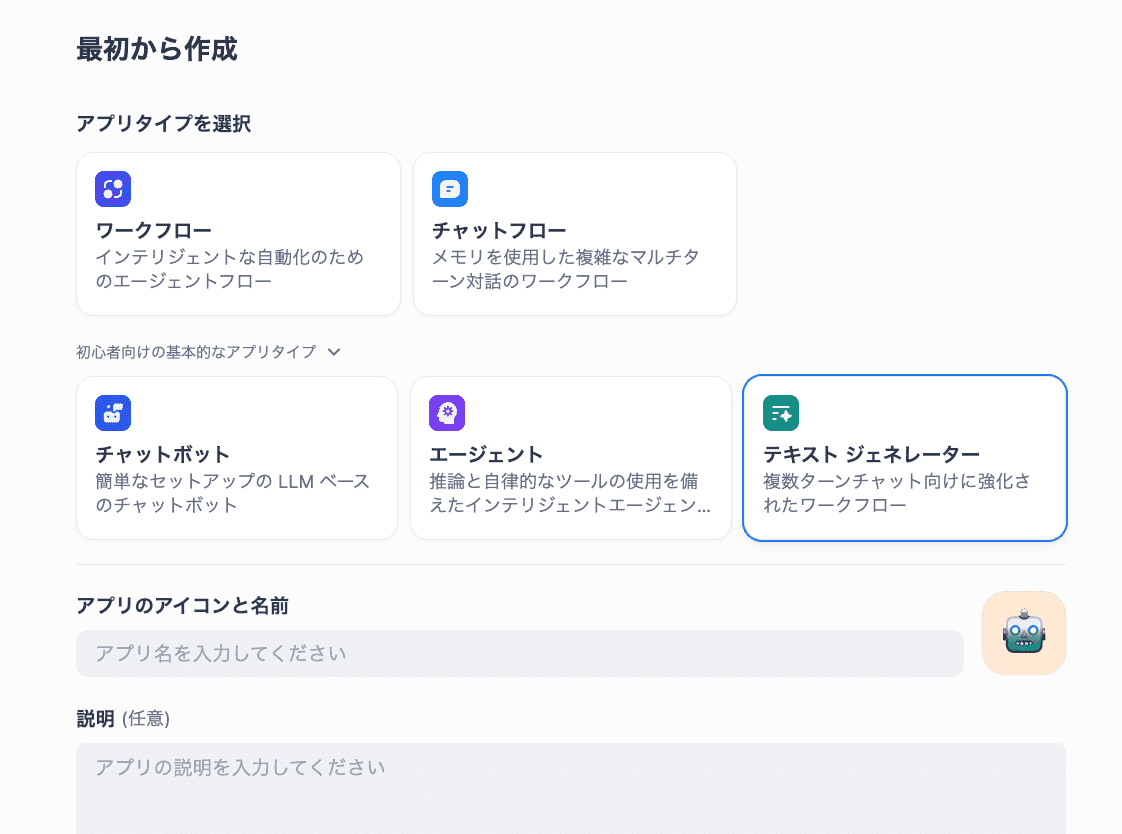Viewport: 1122px width, 834px height.
Task: Click the Agent card description text
Action: click(x=570, y=493)
